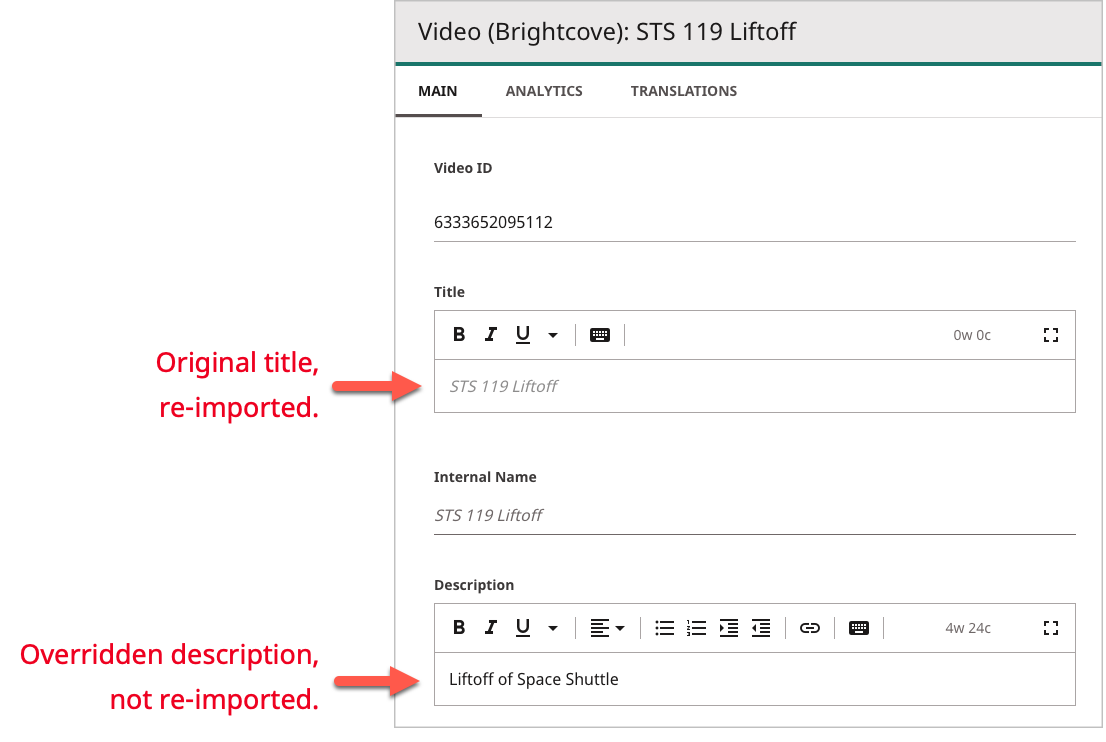Insert numbered list in Description
The width and height of the screenshot is (1106, 742).
tap(696, 628)
